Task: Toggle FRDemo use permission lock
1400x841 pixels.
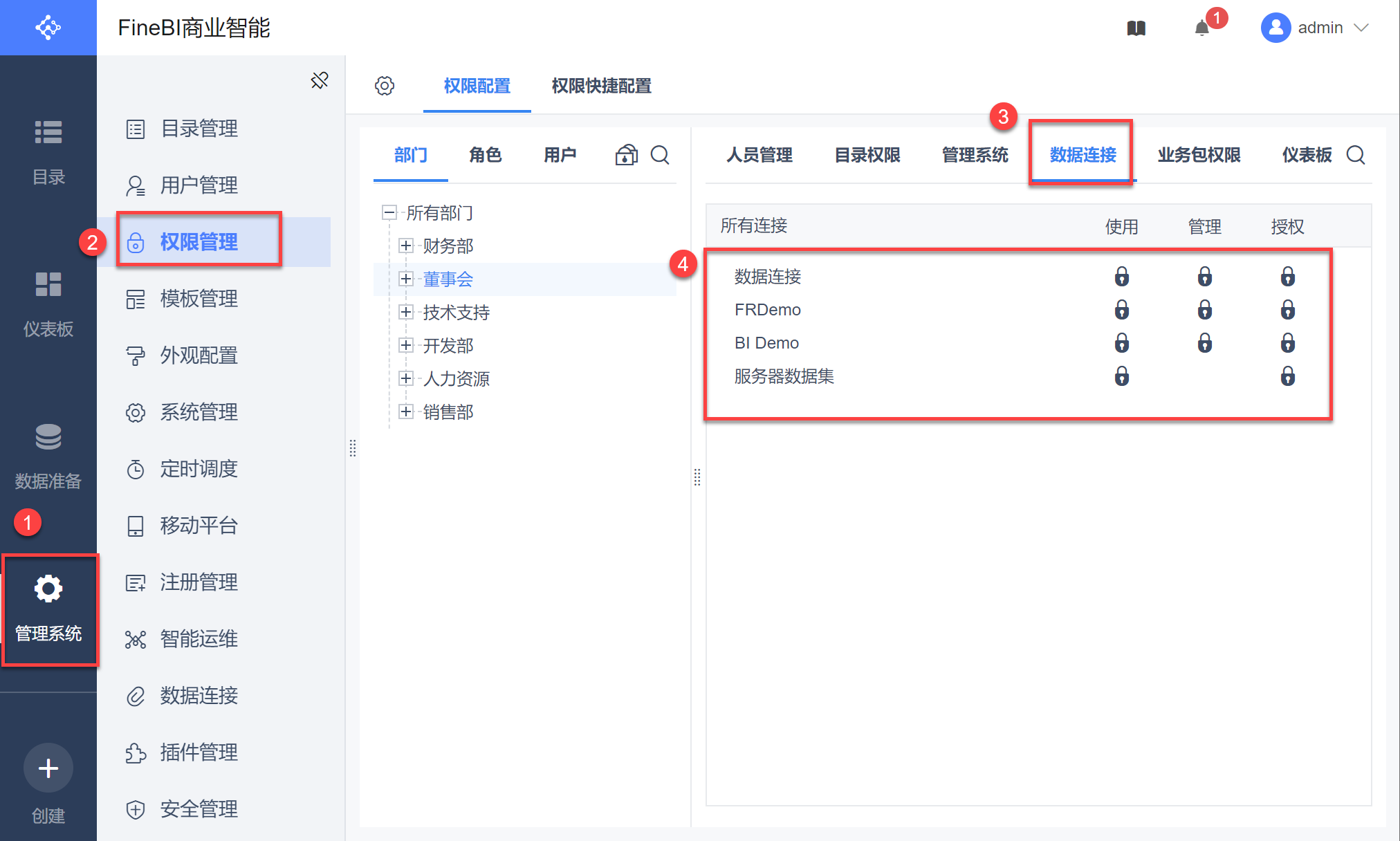Action: 1121,310
